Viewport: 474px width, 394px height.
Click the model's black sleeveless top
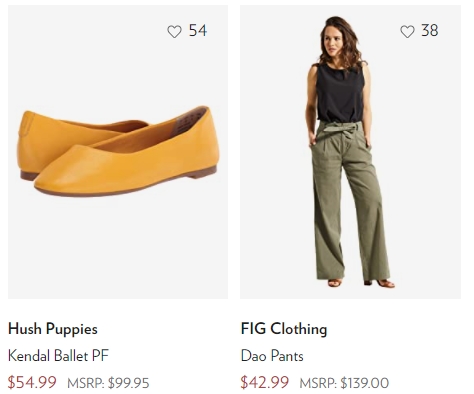coord(340,93)
